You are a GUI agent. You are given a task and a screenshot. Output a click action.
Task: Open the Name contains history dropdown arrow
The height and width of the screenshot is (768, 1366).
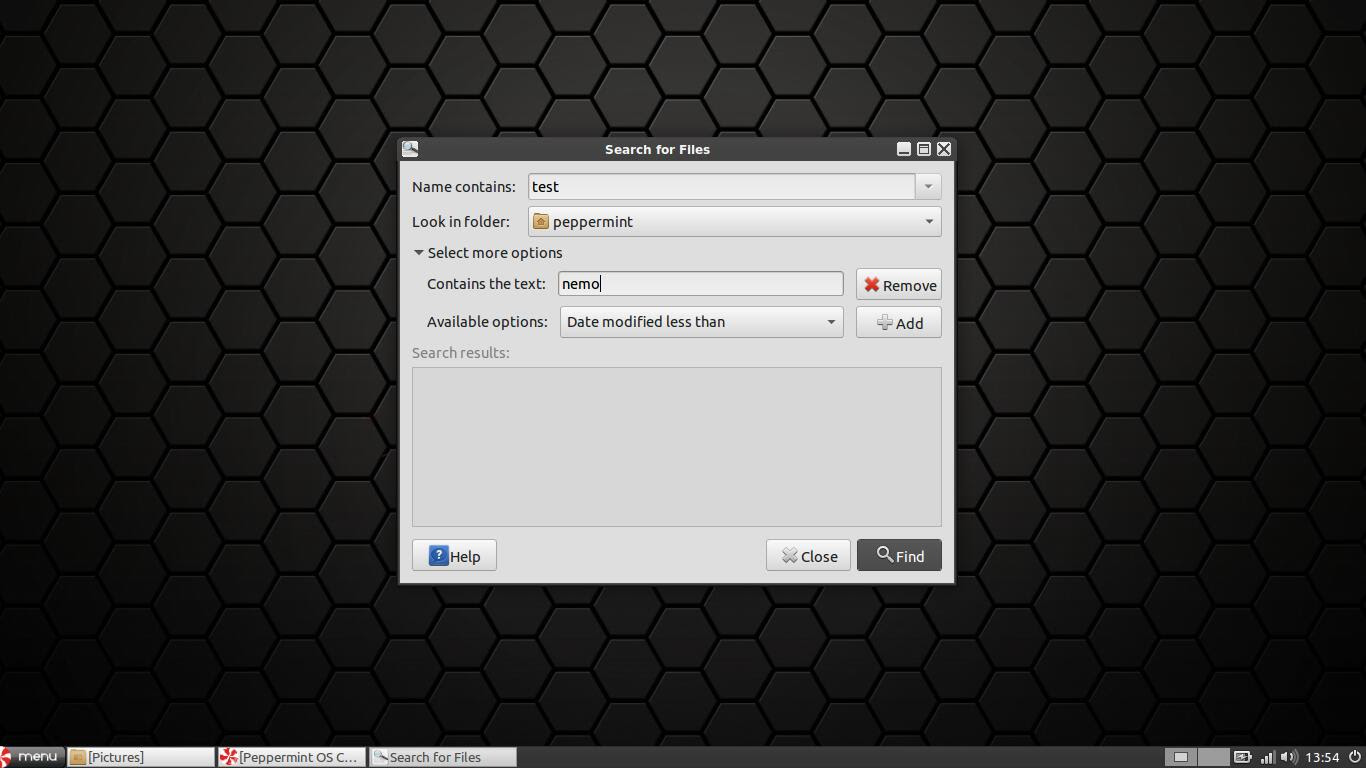(x=928, y=187)
